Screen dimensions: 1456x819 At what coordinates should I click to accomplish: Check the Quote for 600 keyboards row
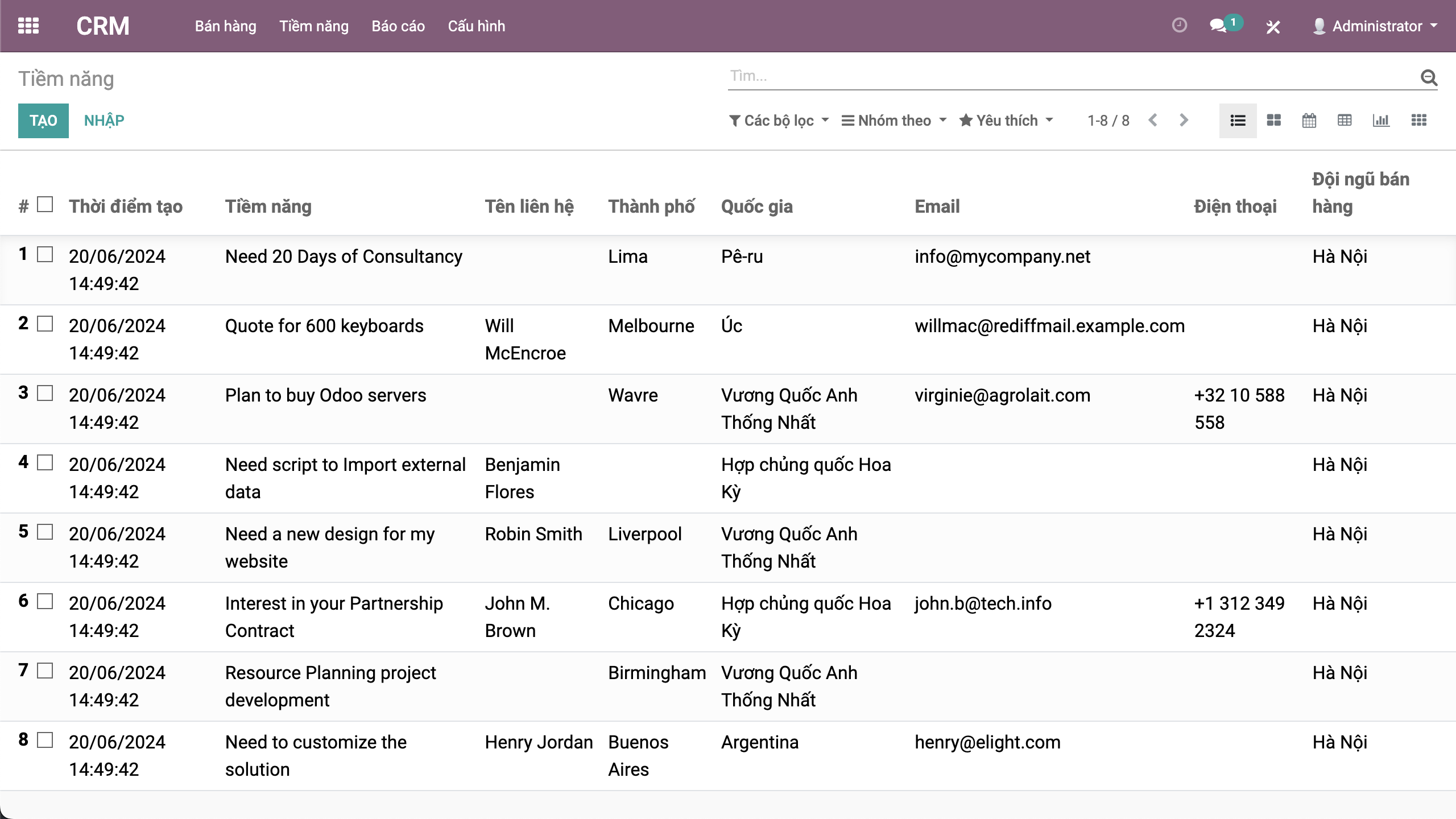45,324
